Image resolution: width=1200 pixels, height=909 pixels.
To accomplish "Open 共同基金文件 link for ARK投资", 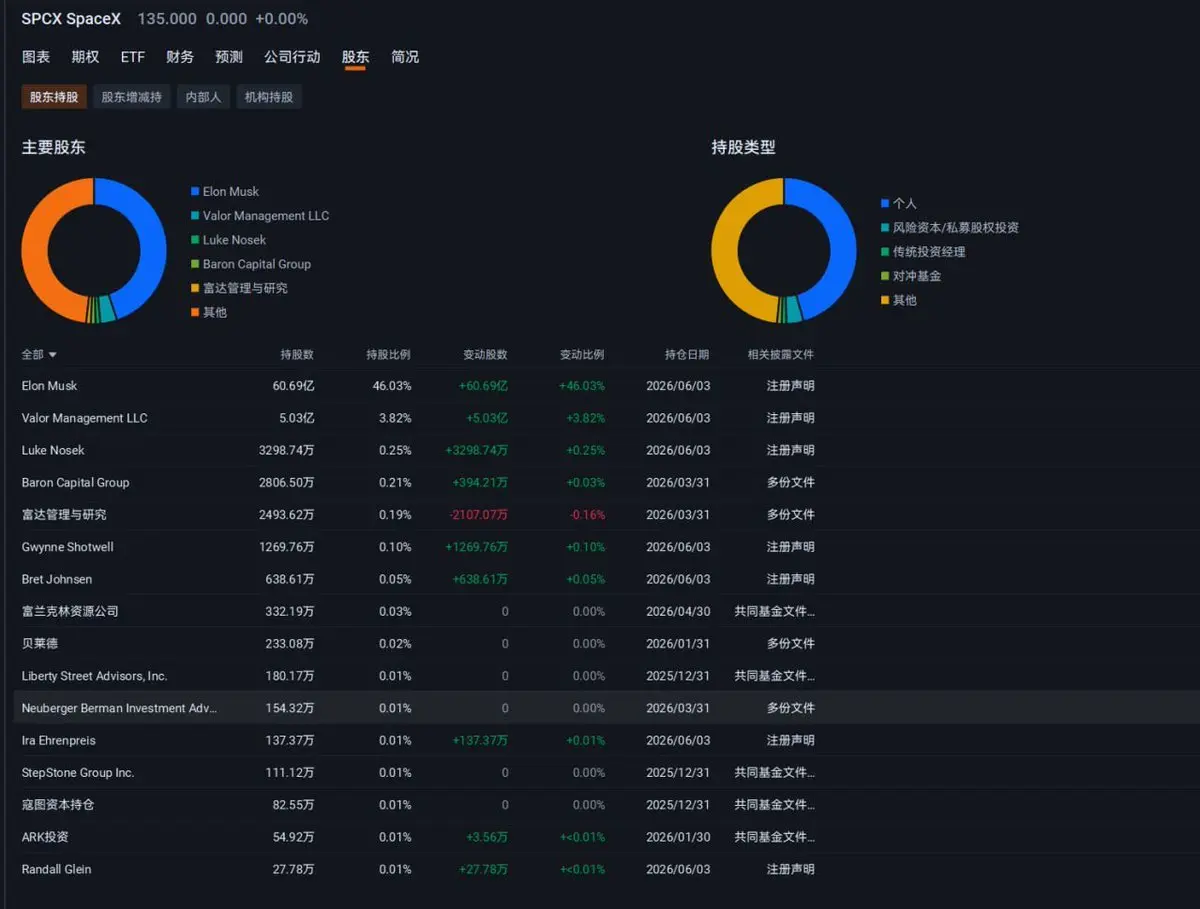I will point(775,837).
